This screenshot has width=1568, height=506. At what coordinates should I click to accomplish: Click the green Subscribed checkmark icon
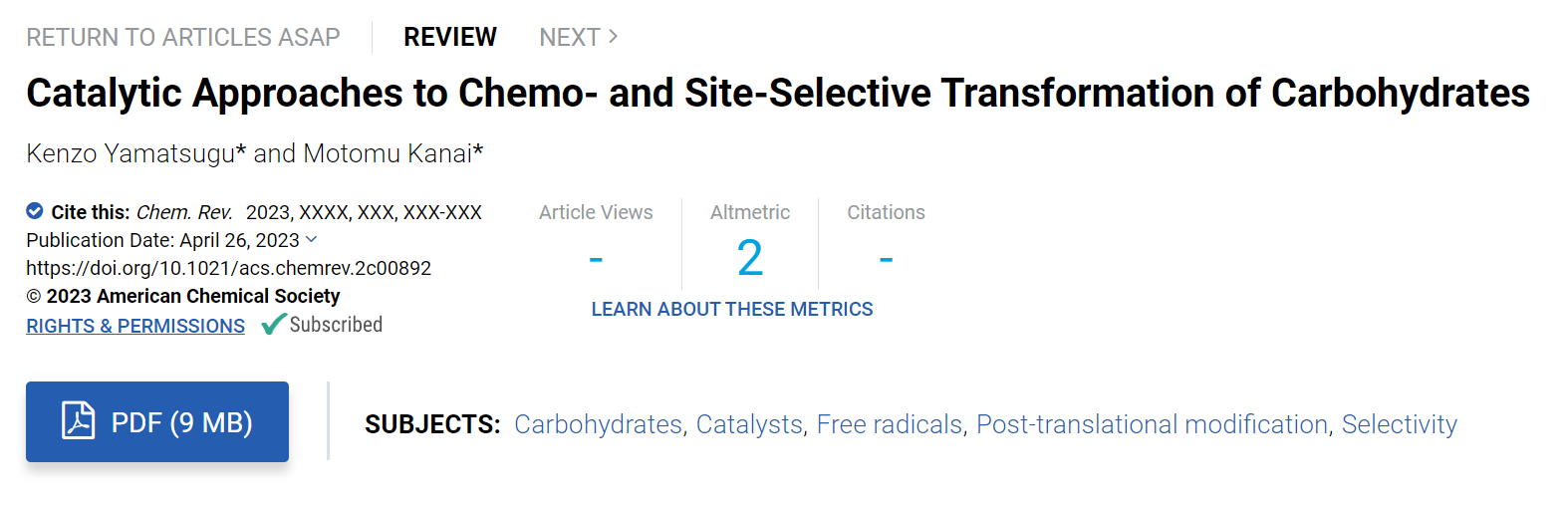[x=274, y=325]
